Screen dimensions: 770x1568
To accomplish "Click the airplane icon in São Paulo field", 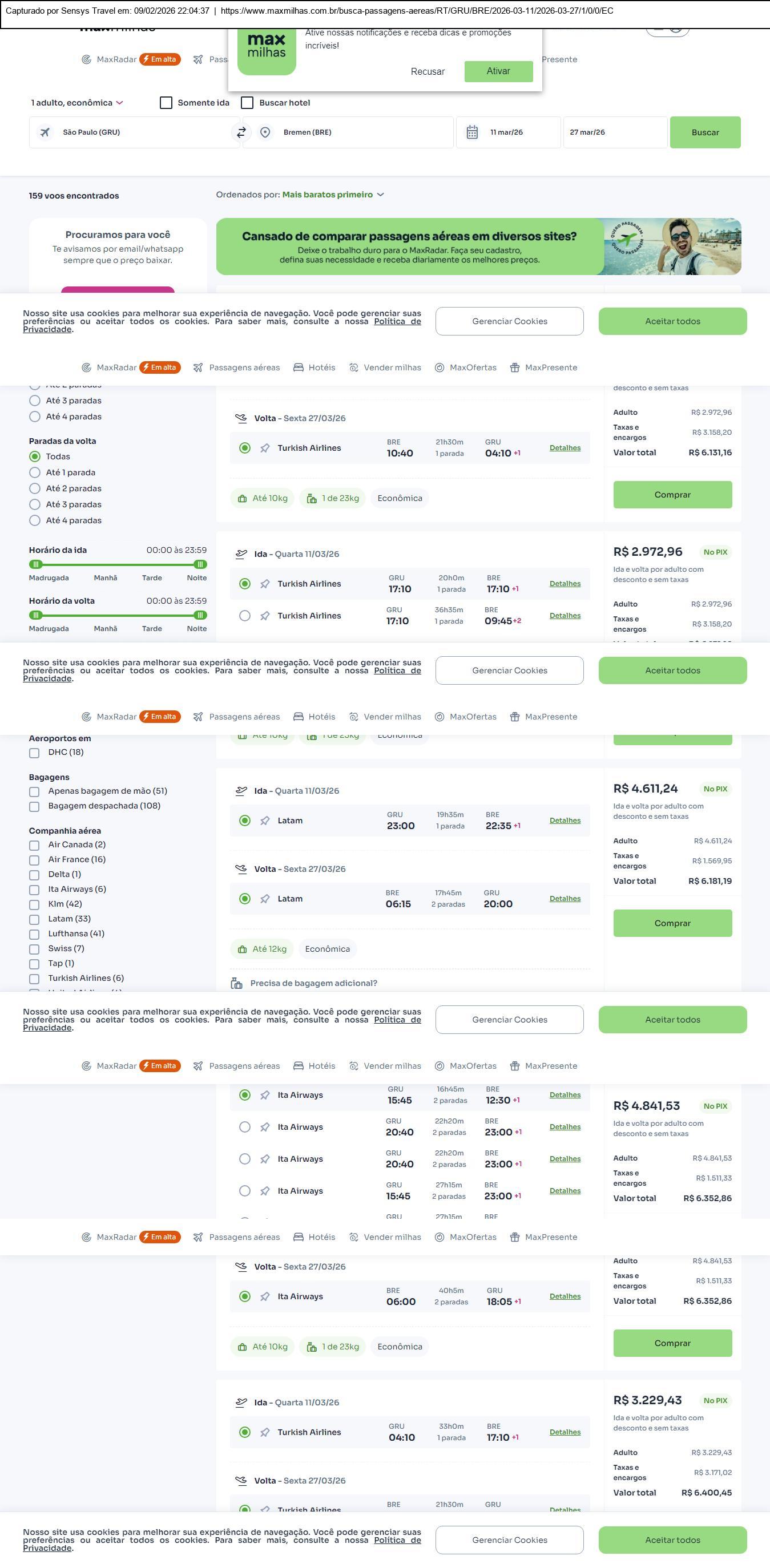I will 45,132.
